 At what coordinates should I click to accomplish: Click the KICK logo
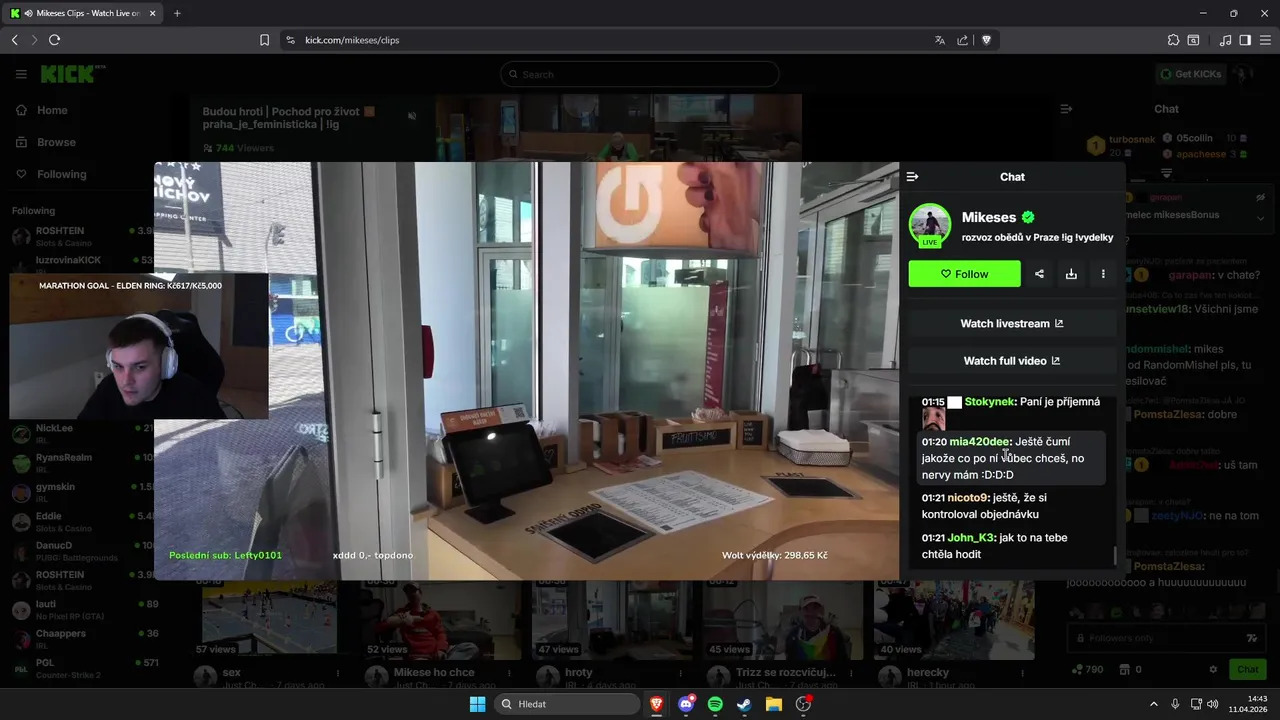73,74
